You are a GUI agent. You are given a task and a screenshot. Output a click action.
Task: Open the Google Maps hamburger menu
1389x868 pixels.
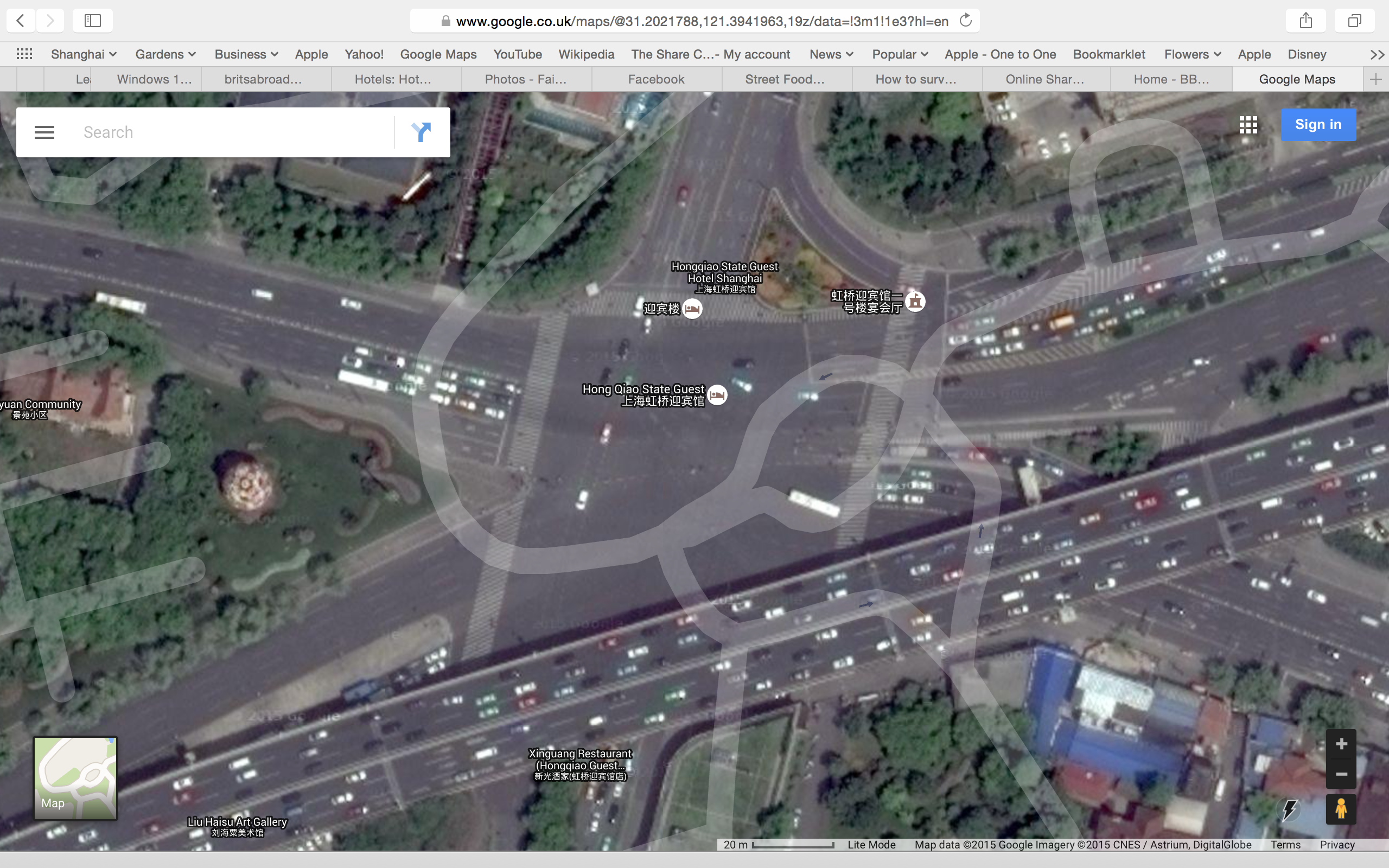pyautogui.click(x=44, y=132)
